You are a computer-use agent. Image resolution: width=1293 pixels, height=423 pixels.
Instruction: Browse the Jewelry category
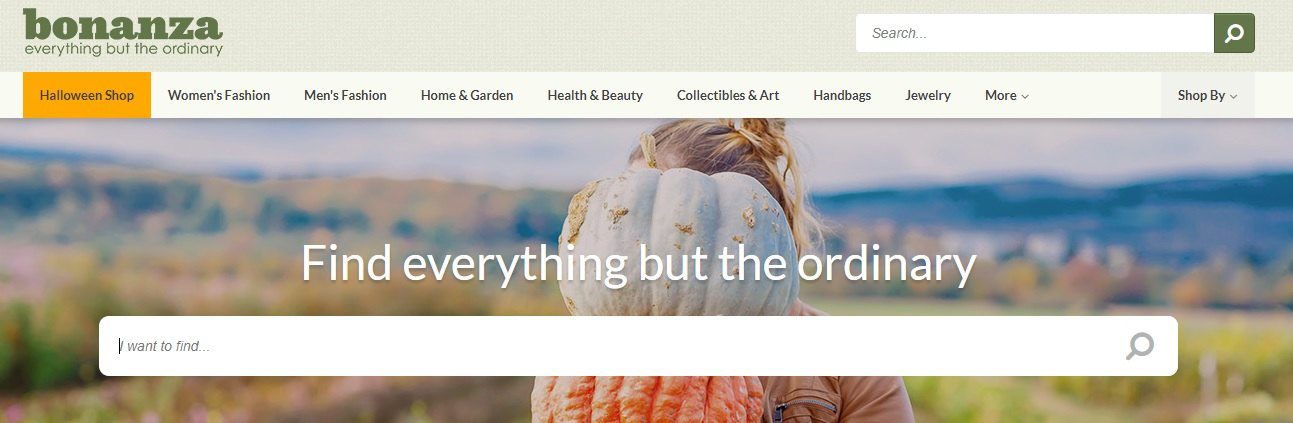pyautogui.click(x=928, y=95)
